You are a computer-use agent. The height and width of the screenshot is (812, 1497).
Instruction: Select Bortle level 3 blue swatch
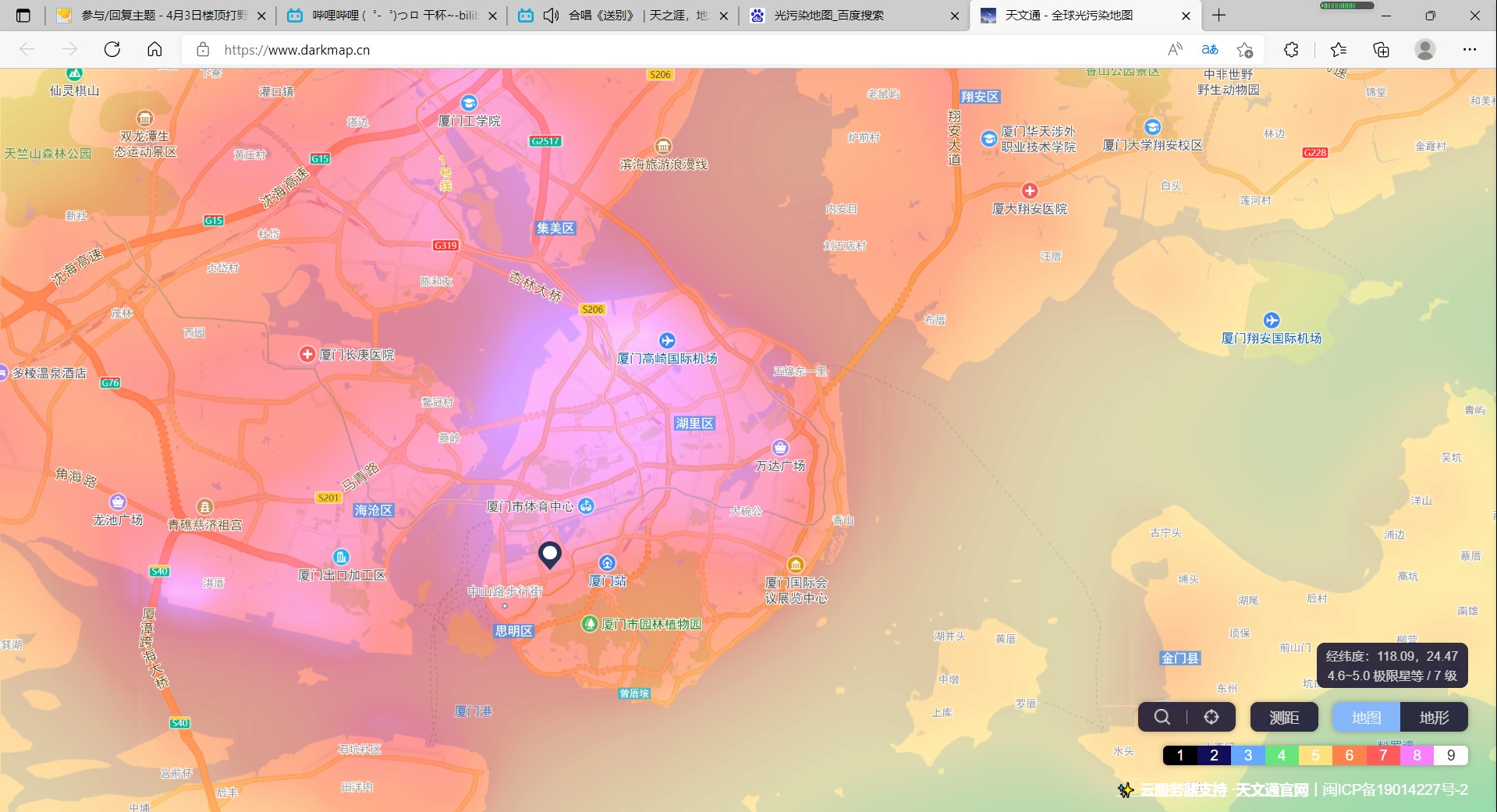[1247, 755]
